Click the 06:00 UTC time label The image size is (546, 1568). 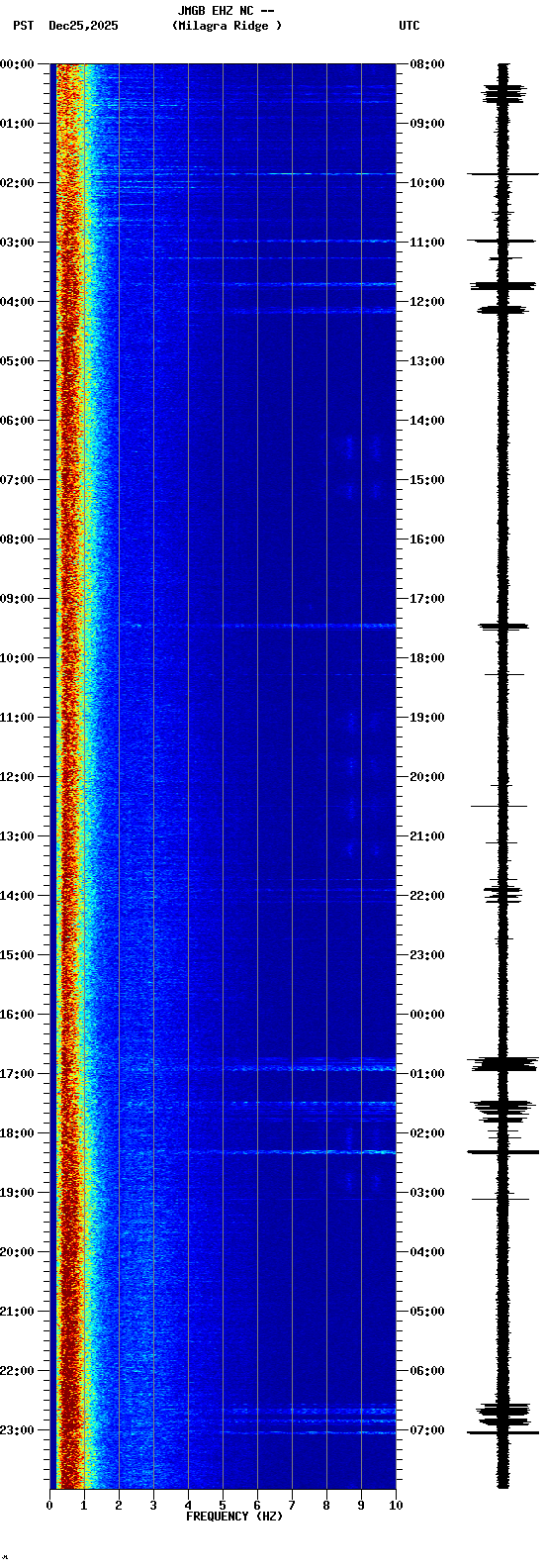click(427, 1371)
